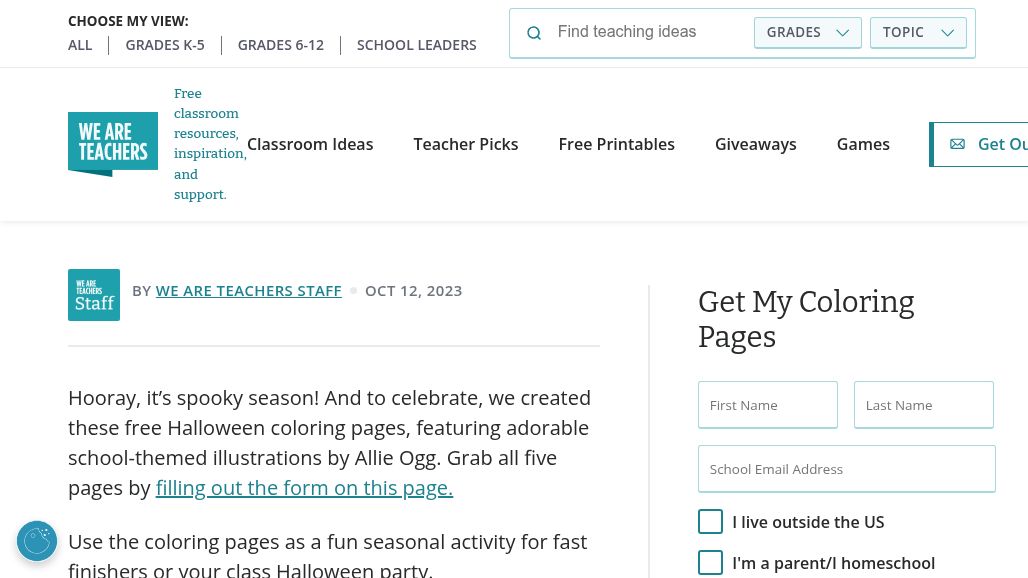
Task: Switch view to Grades K-5
Action: click(x=165, y=45)
